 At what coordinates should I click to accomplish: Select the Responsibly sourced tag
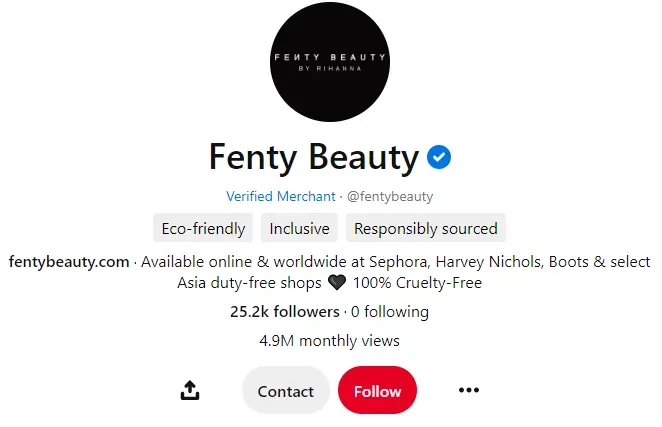425,228
